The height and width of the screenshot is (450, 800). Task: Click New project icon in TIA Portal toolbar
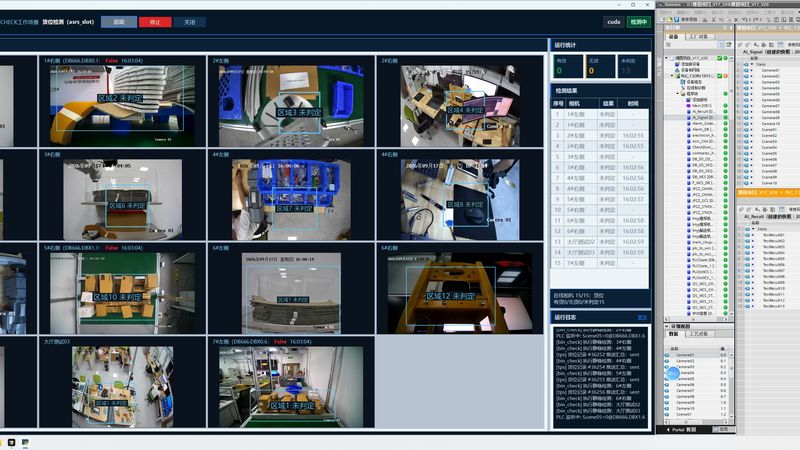click(x=662, y=19)
